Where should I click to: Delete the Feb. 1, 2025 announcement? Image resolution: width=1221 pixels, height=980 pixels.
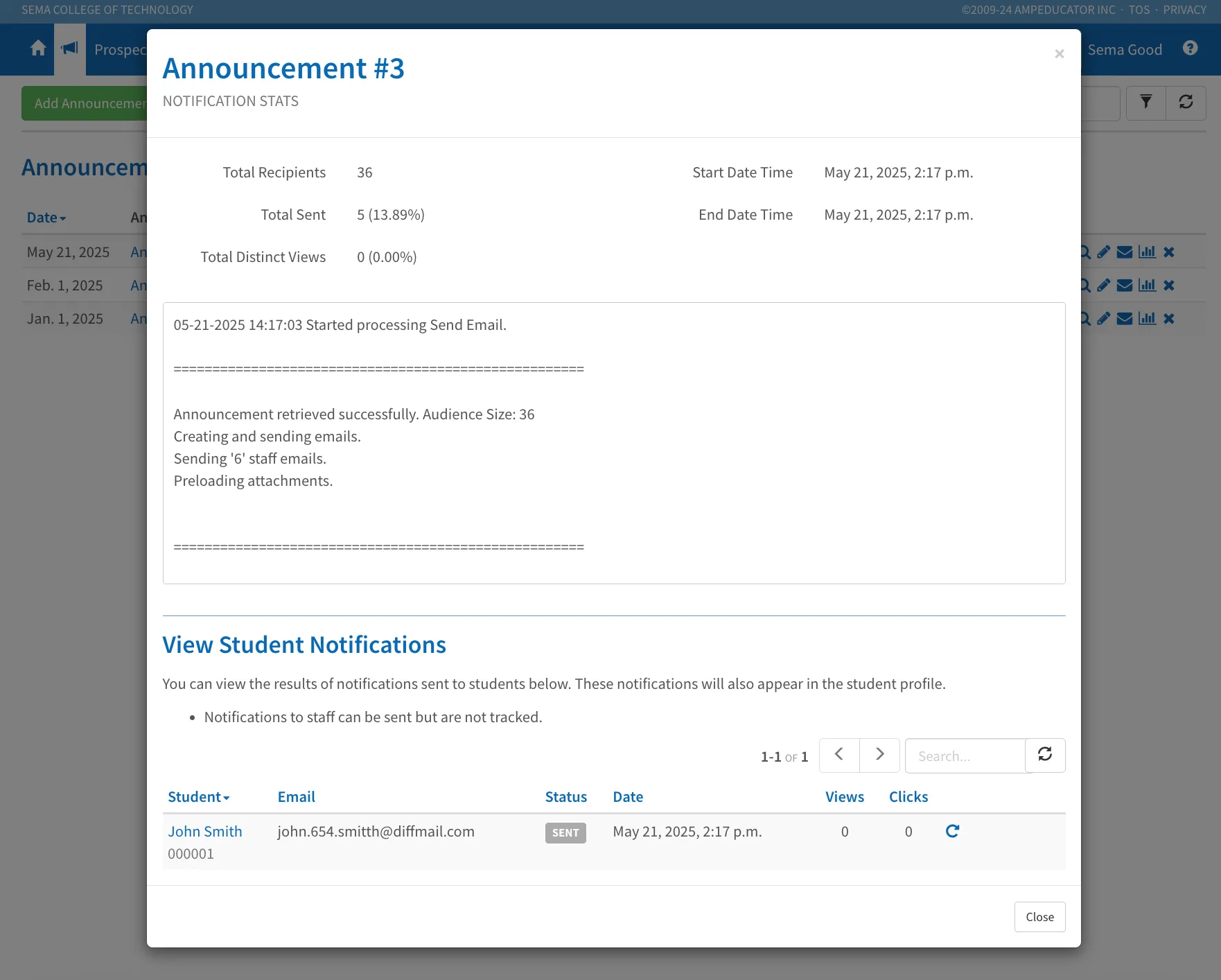click(x=1169, y=286)
